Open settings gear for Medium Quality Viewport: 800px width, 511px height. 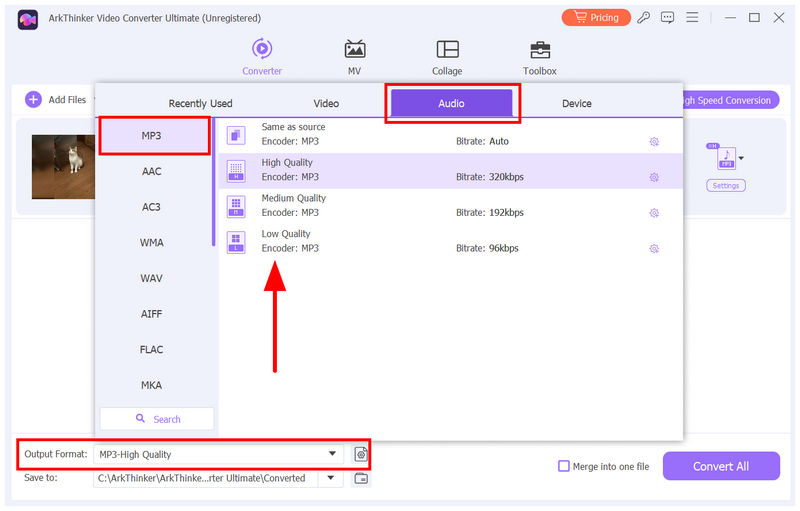click(x=654, y=213)
